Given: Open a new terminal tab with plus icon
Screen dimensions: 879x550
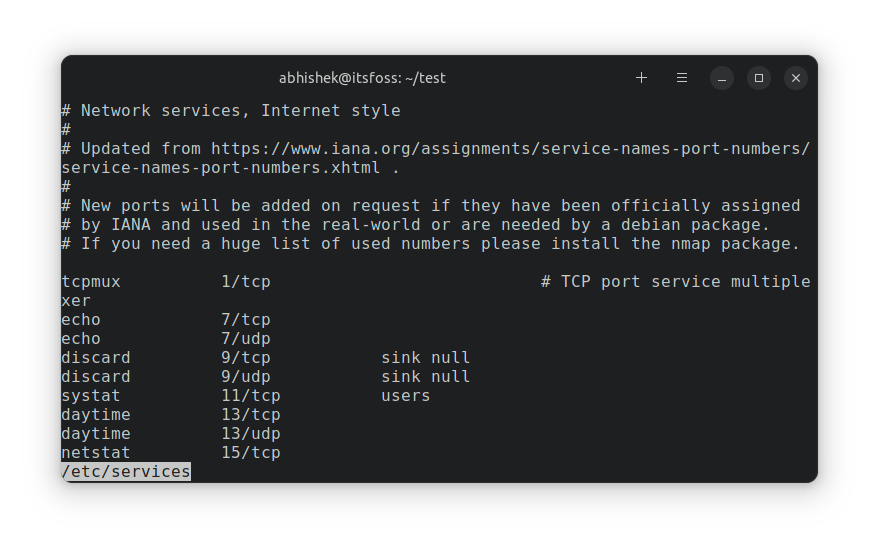Looking at the screenshot, I should (x=642, y=78).
